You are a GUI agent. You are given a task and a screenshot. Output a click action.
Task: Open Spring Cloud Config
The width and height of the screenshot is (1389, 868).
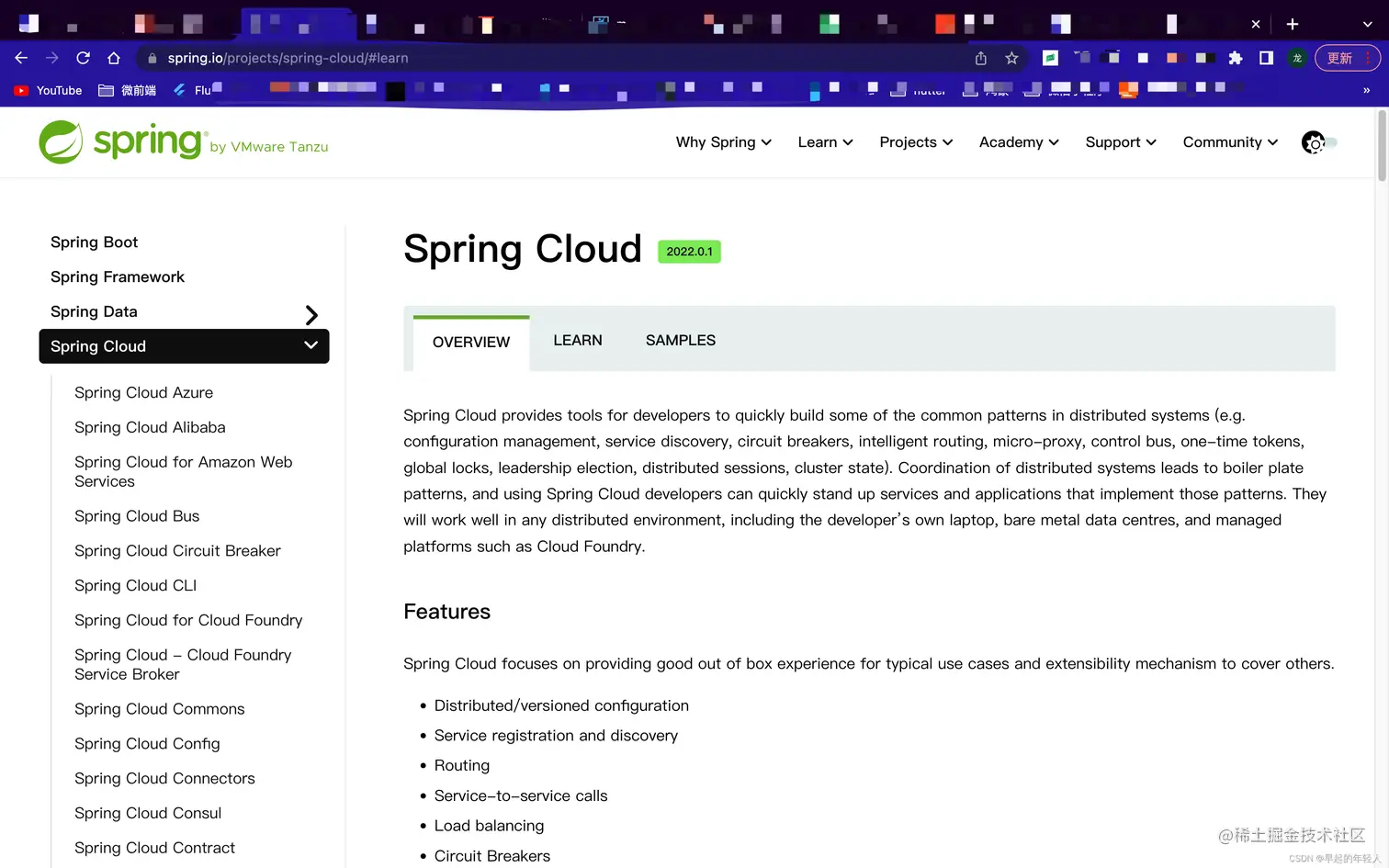click(147, 744)
